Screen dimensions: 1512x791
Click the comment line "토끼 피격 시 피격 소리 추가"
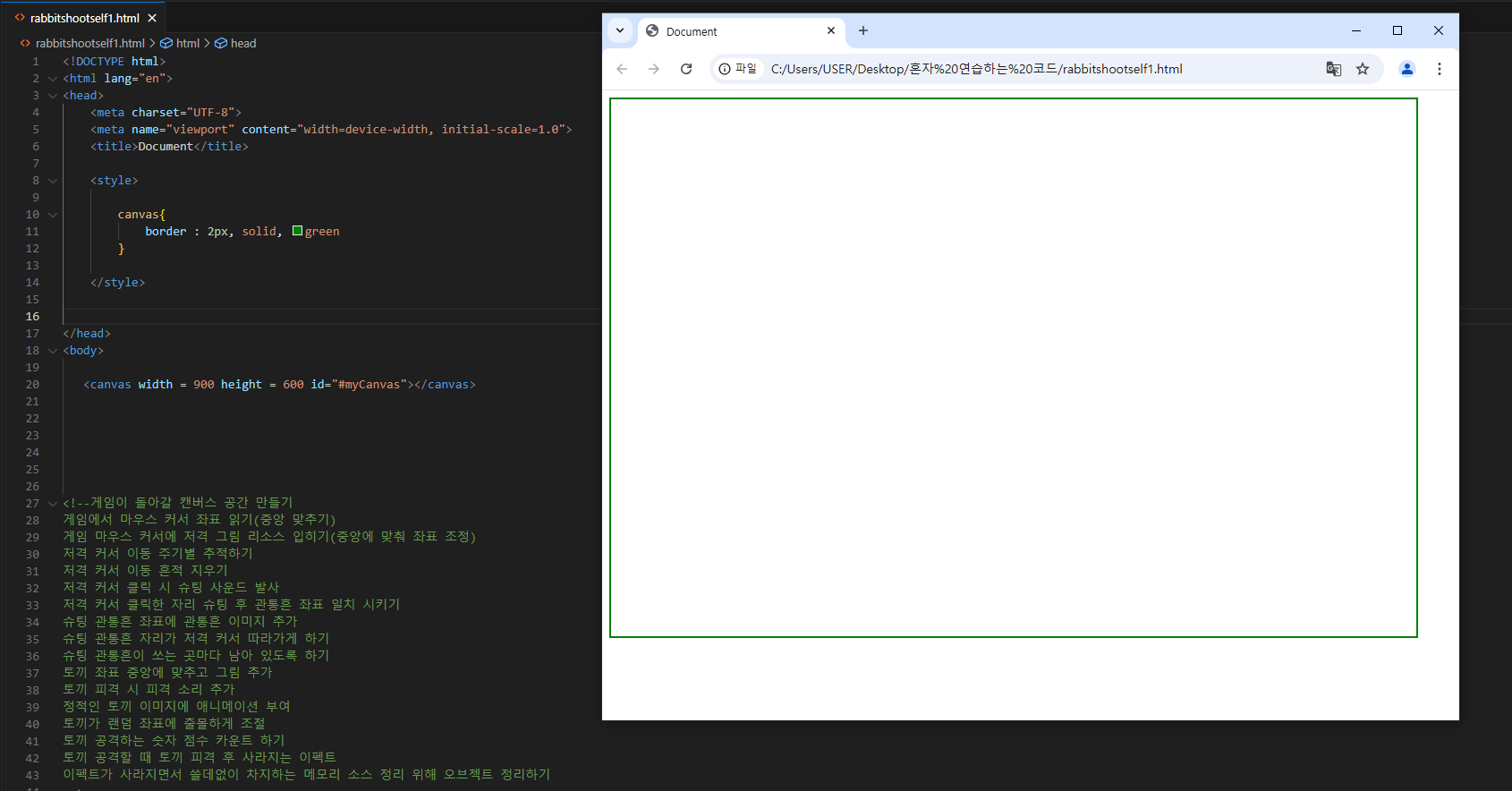tap(149, 690)
